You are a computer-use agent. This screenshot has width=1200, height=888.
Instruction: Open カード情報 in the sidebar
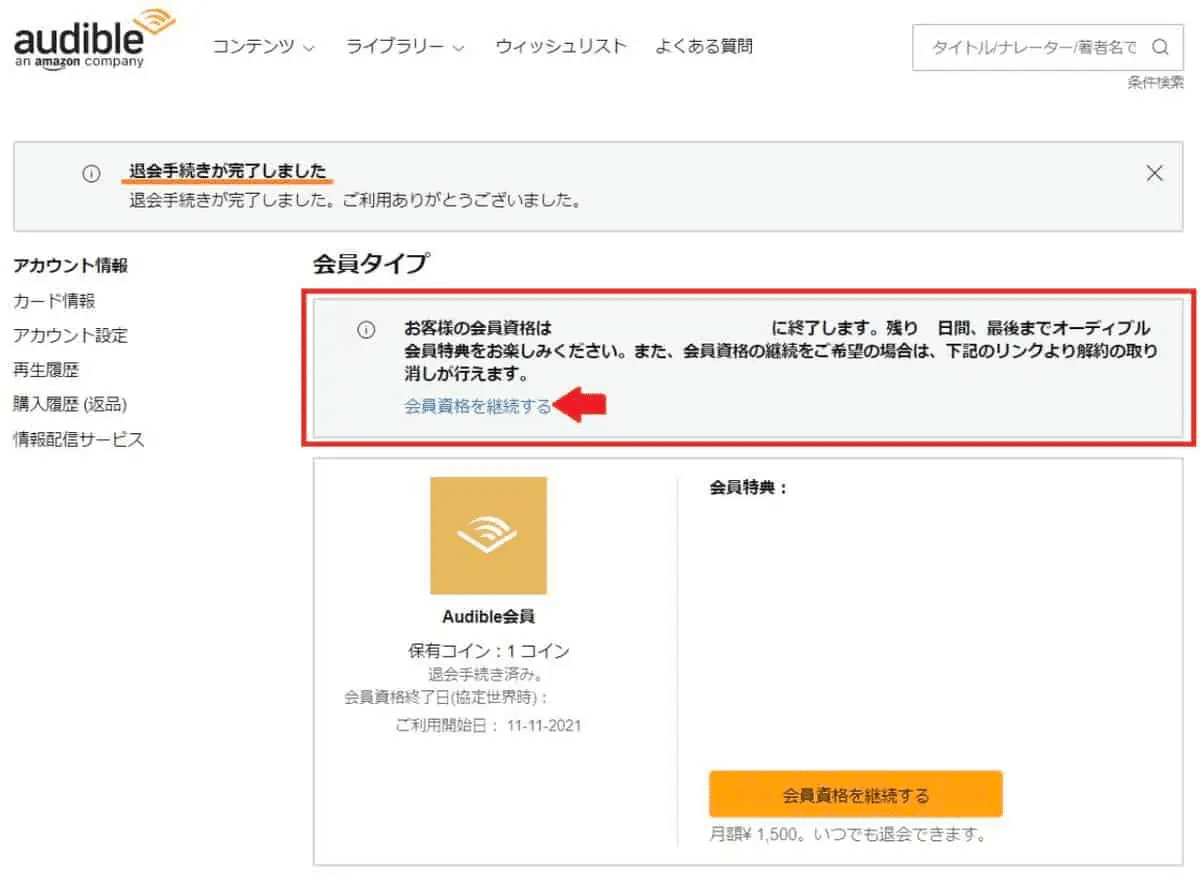point(54,301)
